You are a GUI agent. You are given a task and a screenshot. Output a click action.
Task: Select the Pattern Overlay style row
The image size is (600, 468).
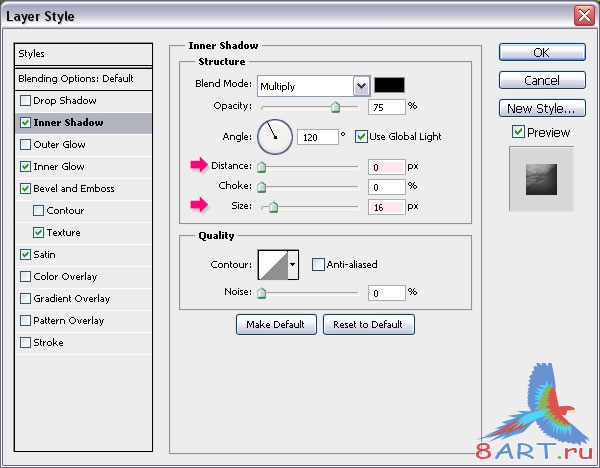[83, 320]
